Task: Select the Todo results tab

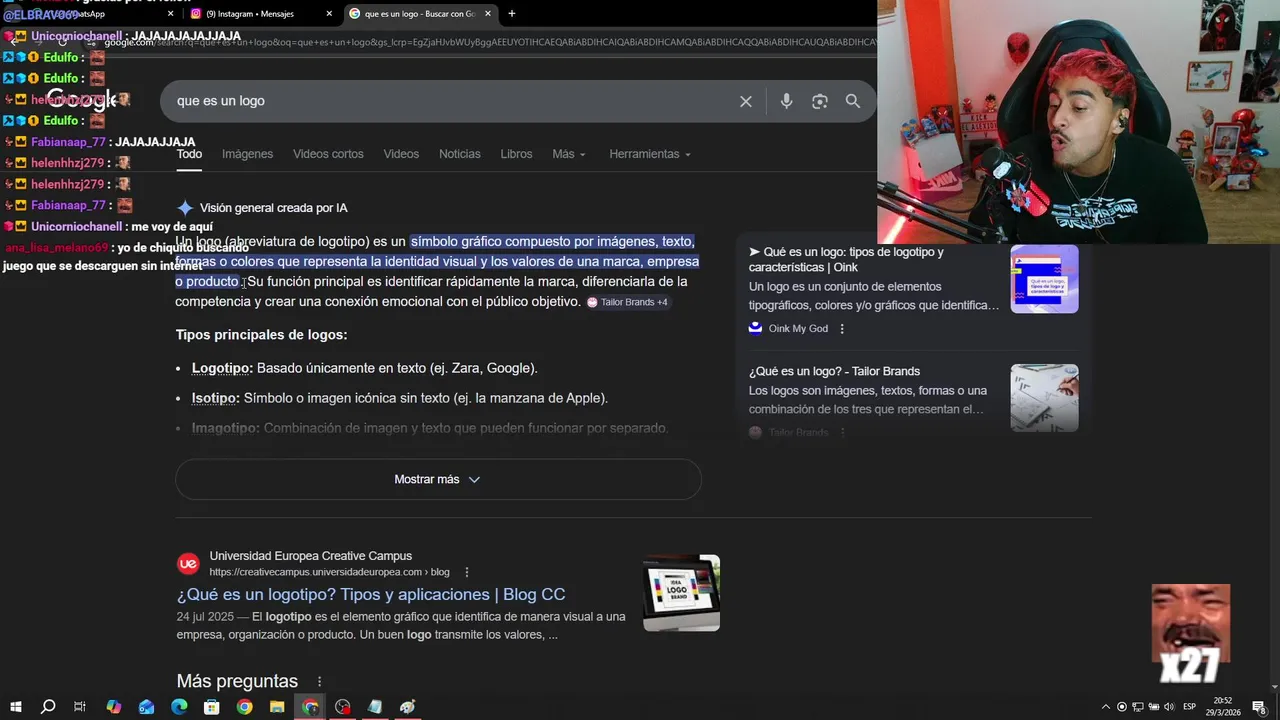Action: click(x=189, y=154)
